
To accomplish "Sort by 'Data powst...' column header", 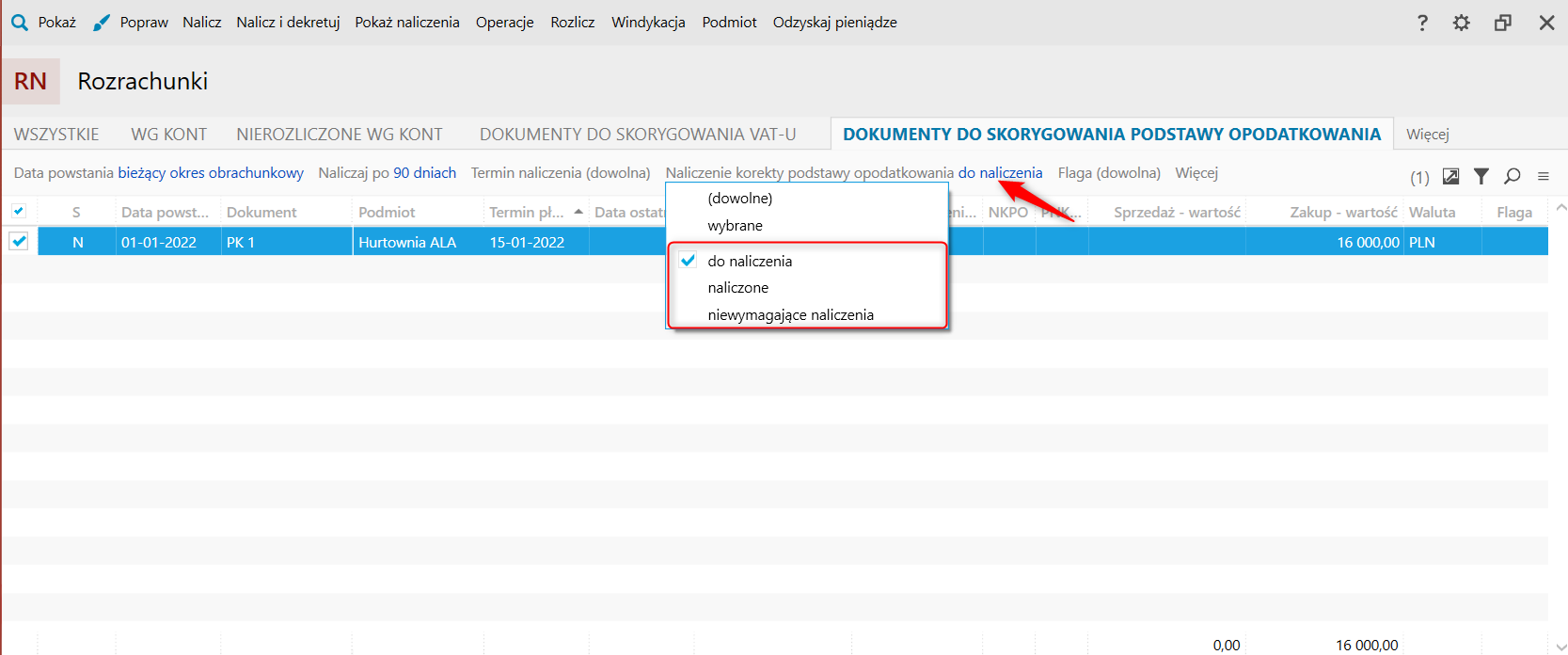I will [x=166, y=212].
